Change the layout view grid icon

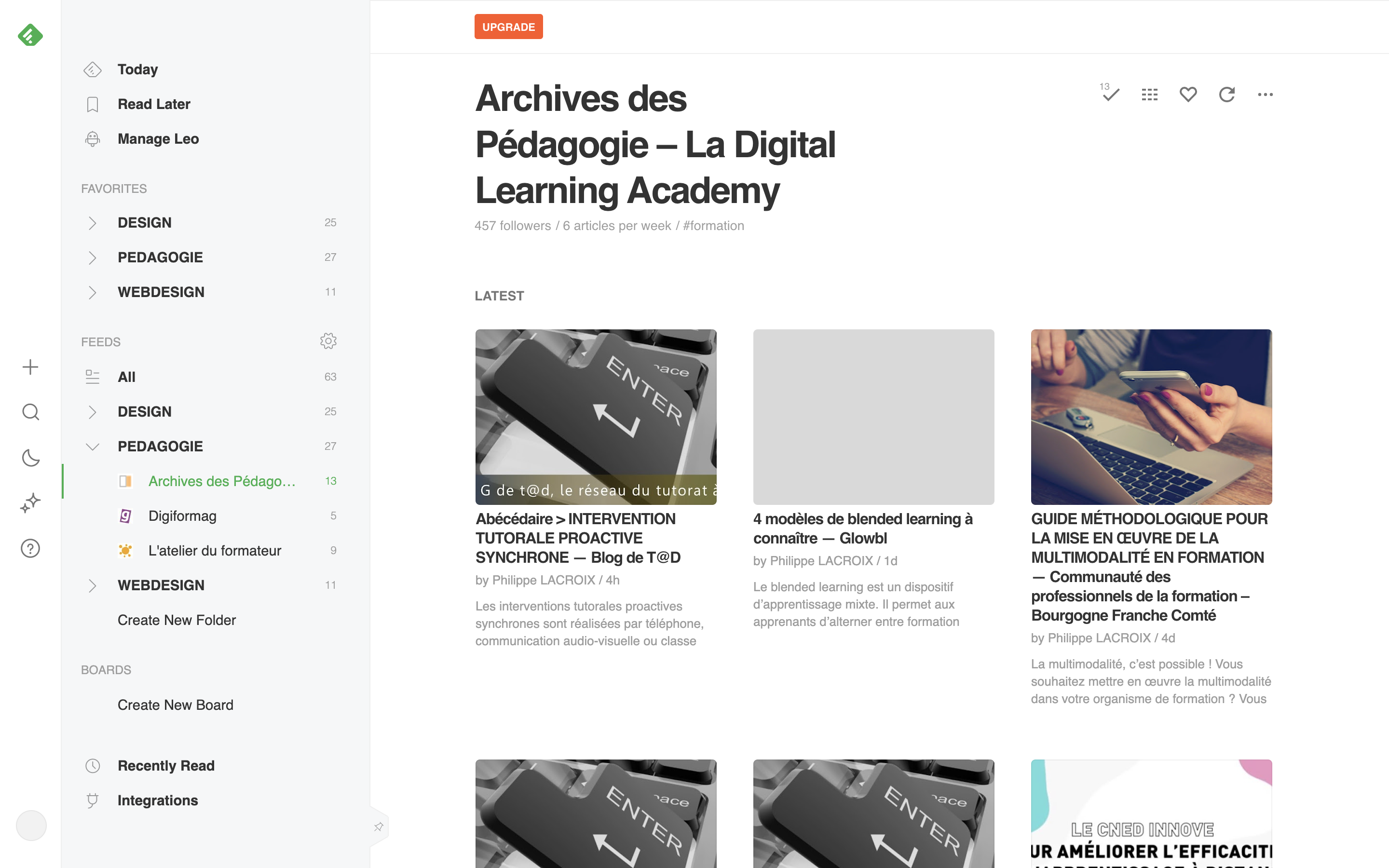tap(1149, 95)
